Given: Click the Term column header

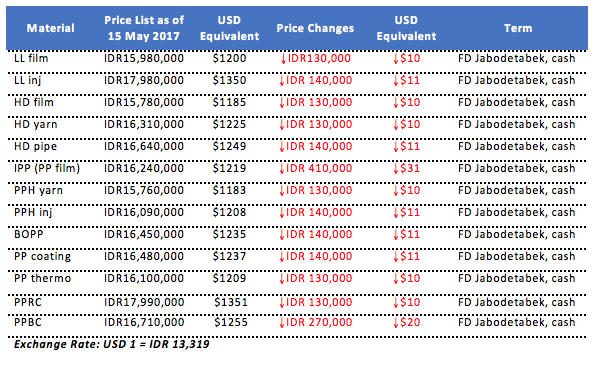Looking at the screenshot, I should (518, 28).
